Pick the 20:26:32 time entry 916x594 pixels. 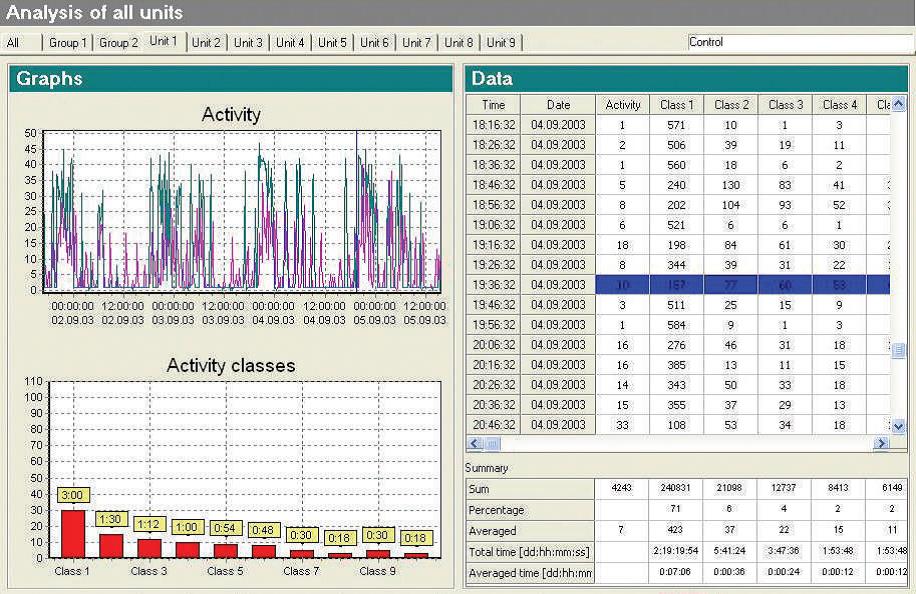494,384
